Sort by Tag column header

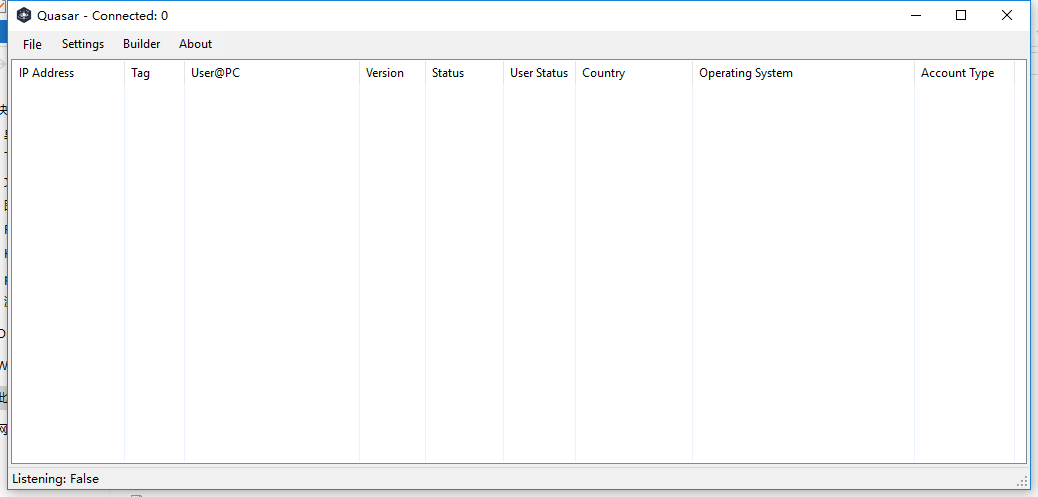[154, 73]
